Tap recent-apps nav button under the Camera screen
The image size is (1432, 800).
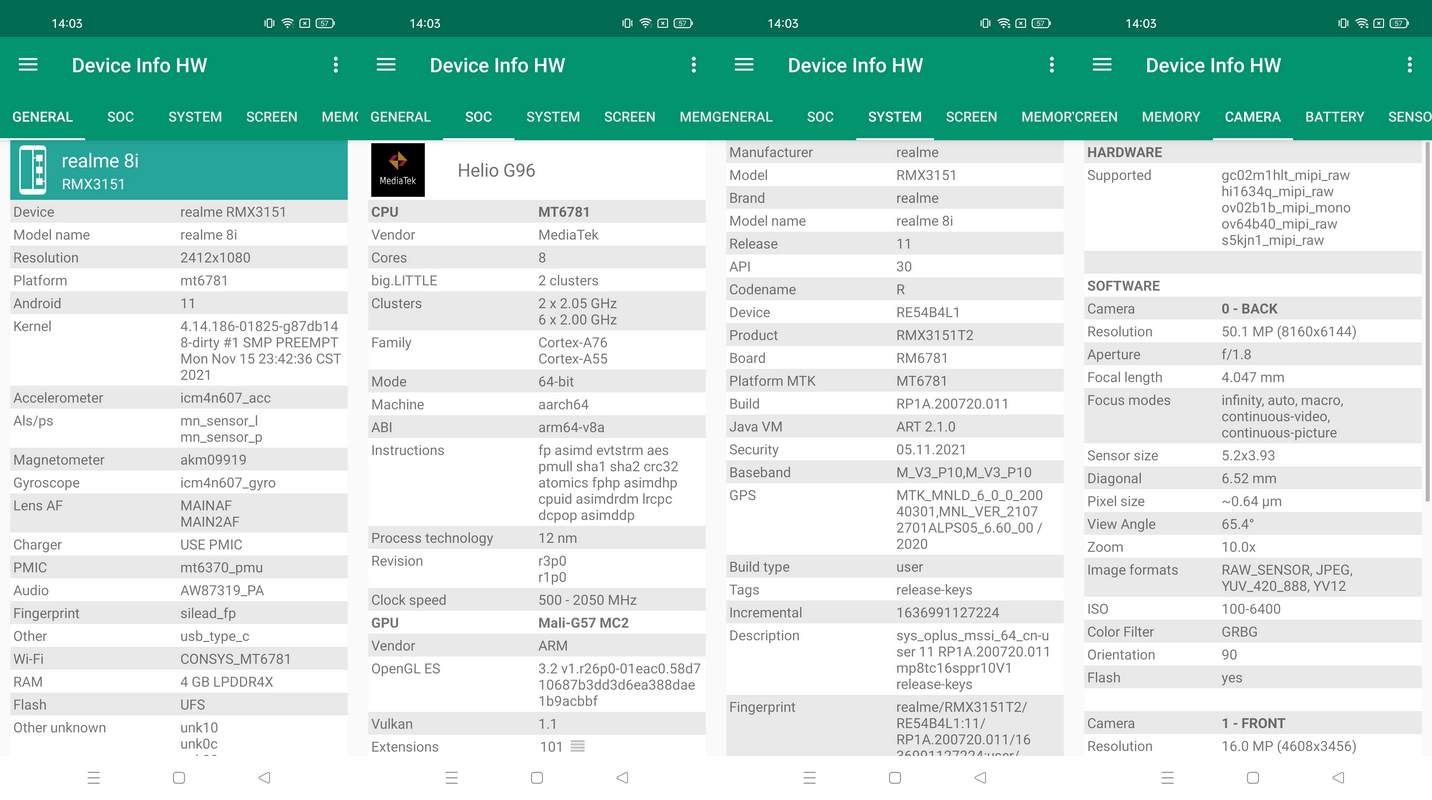click(x=1168, y=777)
